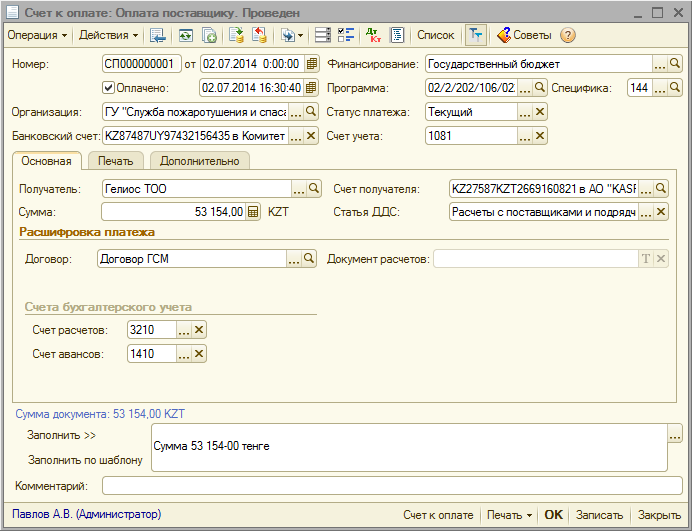The image size is (692, 531).
Task: Click the ДтКт postings icon in toolbar
Action: [x=374, y=35]
